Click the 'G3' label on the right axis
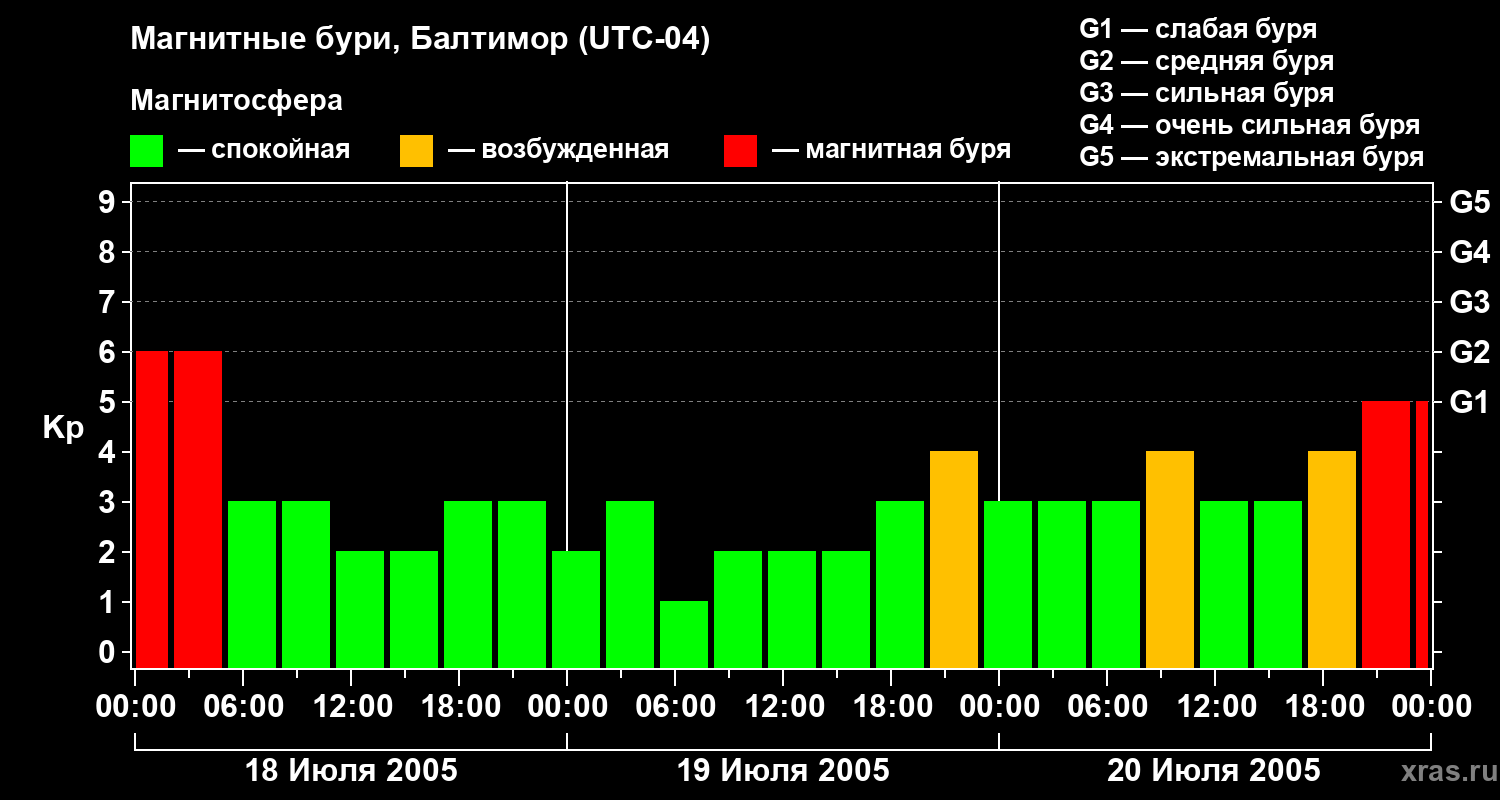Image resolution: width=1500 pixels, height=800 pixels. click(x=1469, y=302)
